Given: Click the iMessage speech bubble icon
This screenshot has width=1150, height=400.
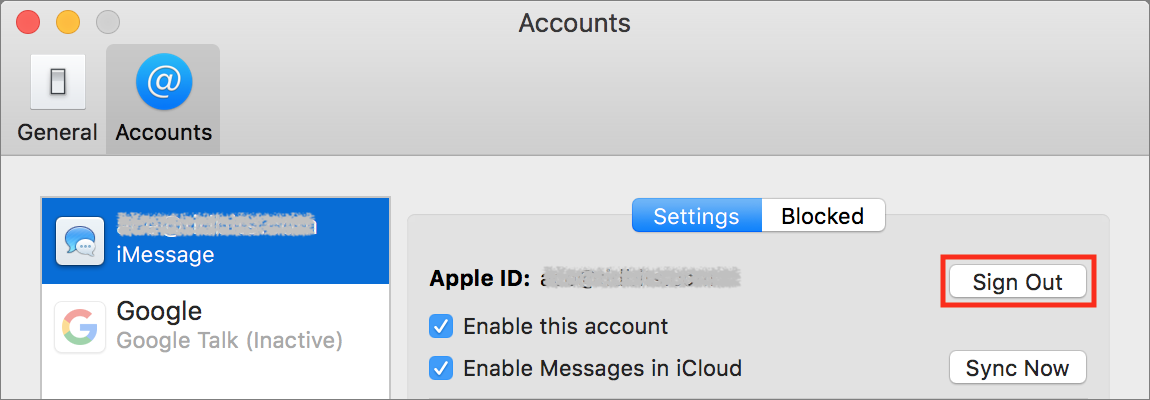Looking at the screenshot, I should pos(81,241).
